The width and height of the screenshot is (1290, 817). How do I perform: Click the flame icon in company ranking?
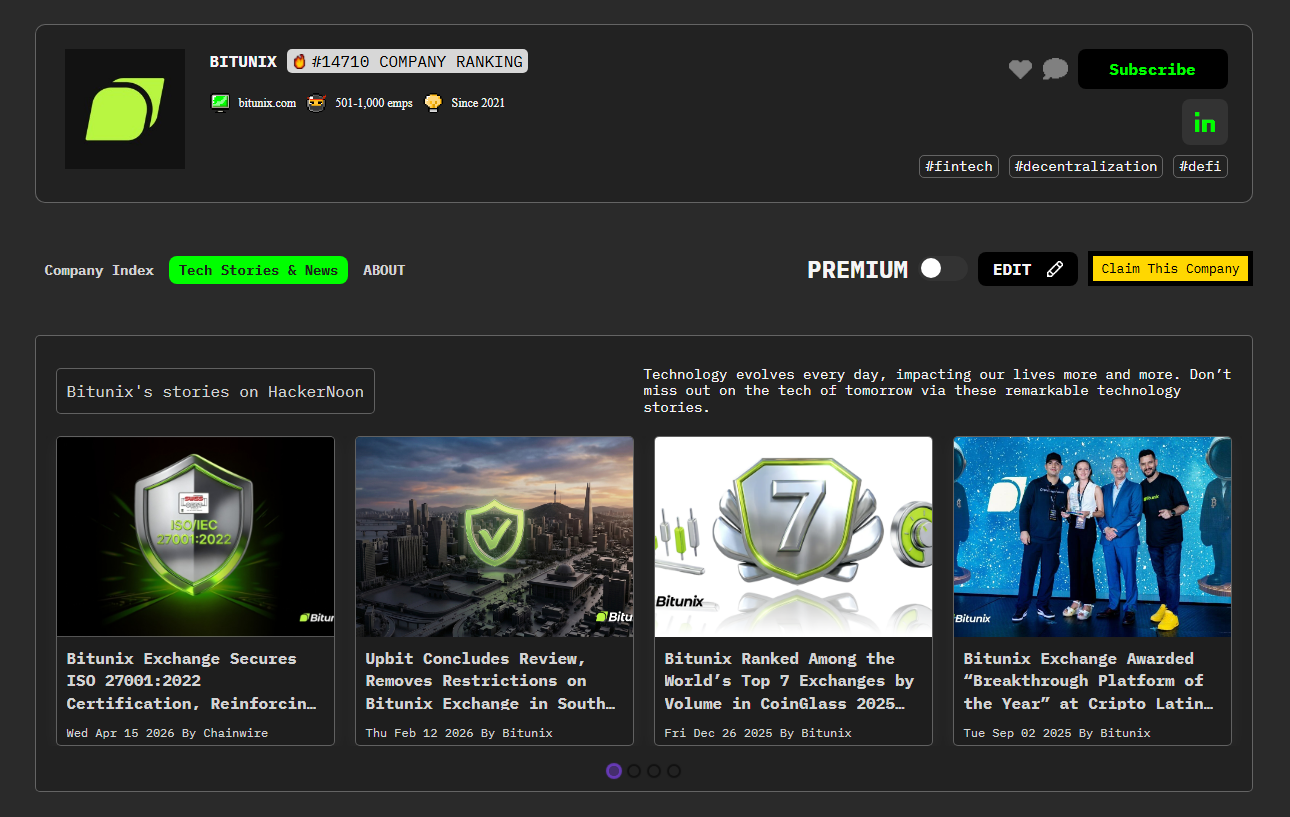299,62
